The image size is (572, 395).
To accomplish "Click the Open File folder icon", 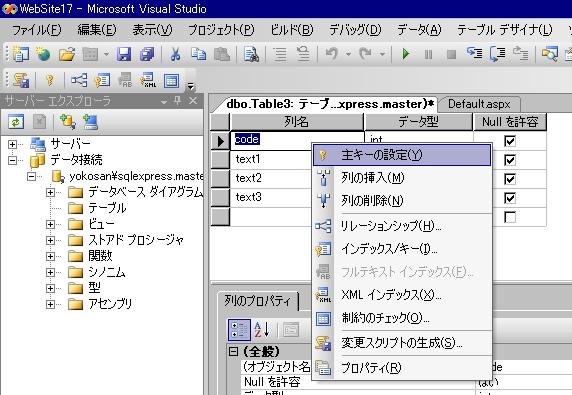I will pyautogui.click(x=67, y=54).
